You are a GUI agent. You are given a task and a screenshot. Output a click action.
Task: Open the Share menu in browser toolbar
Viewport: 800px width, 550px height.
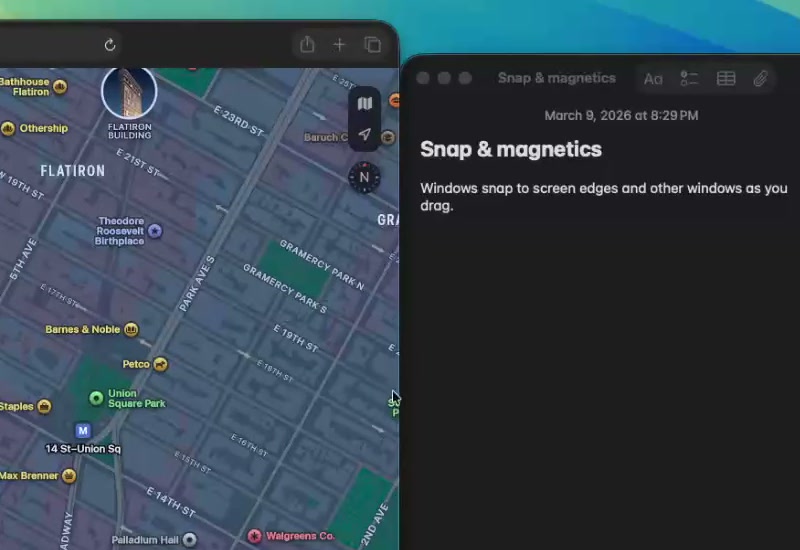tap(307, 44)
